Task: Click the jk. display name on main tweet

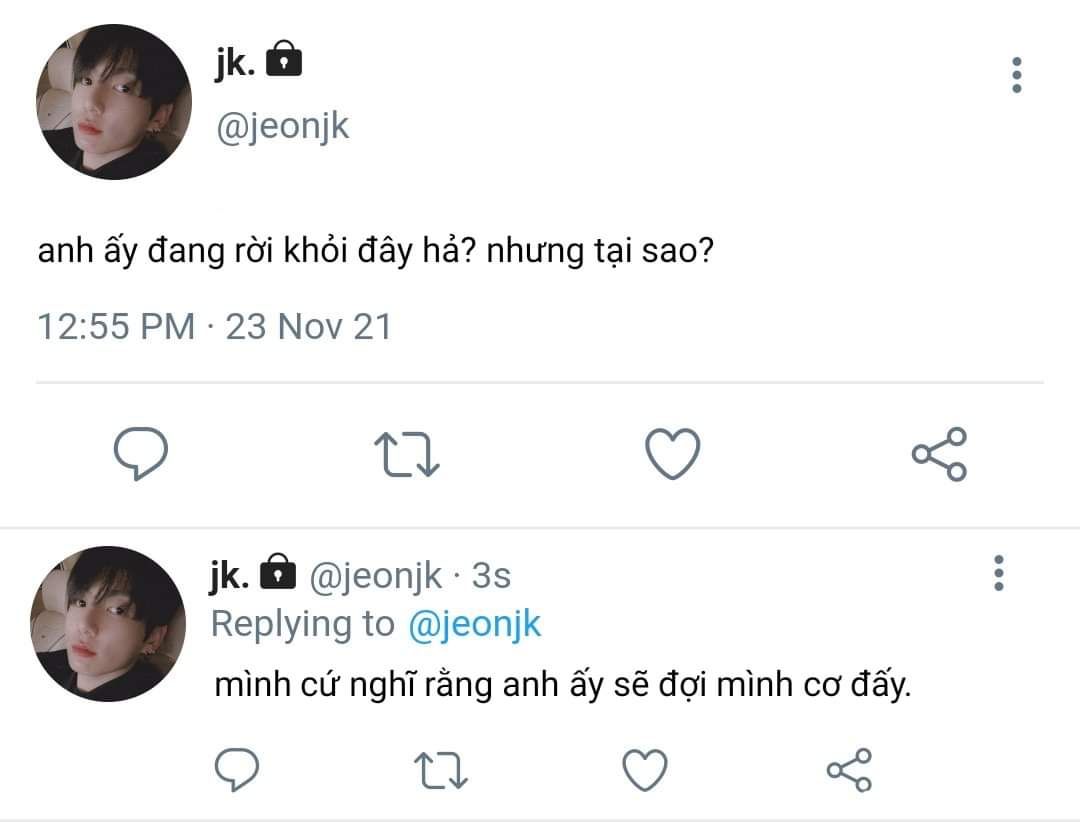Action: [x=235, y=63]
